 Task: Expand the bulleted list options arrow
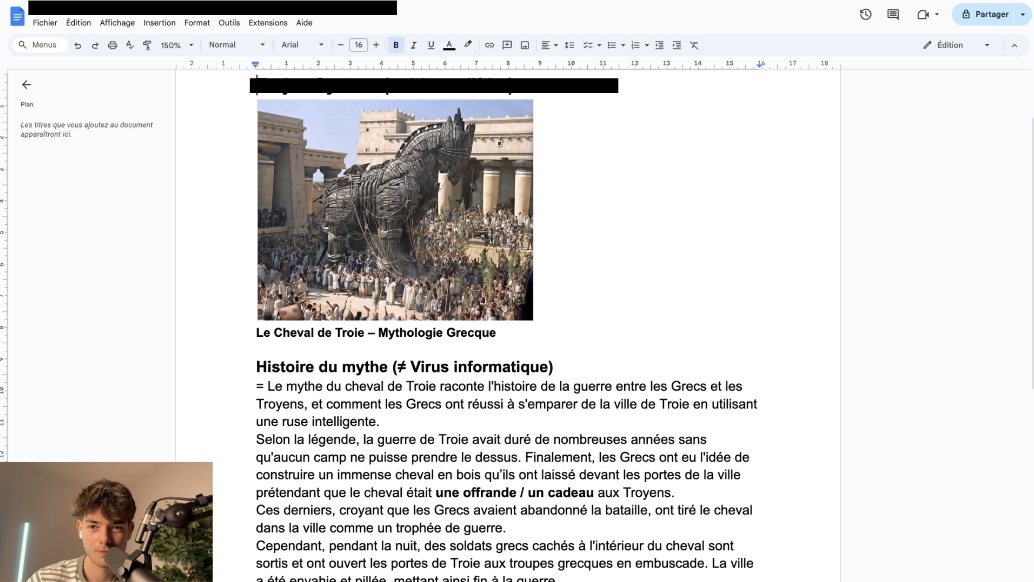623,45
